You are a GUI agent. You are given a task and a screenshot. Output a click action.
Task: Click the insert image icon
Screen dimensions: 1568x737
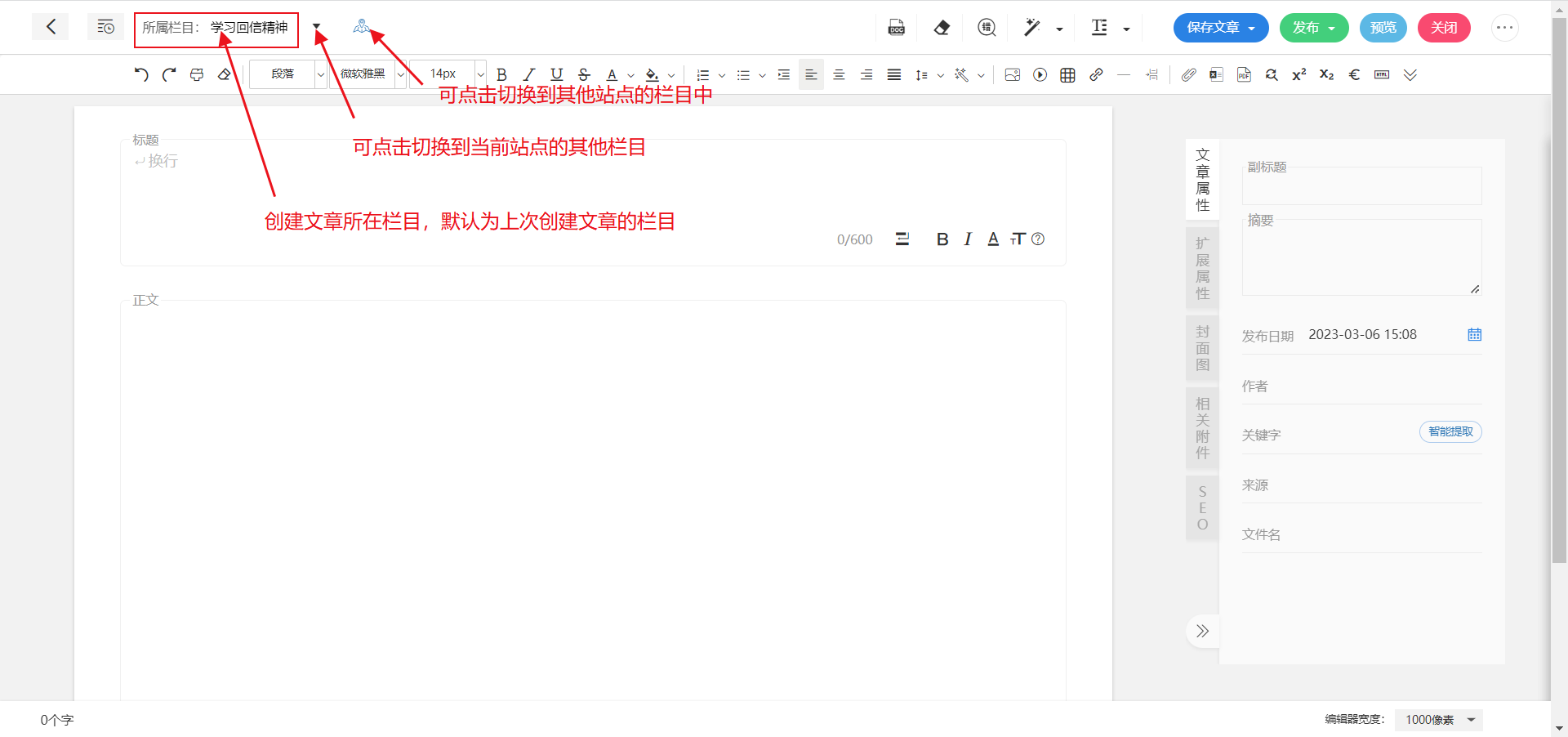[1012, 75]
